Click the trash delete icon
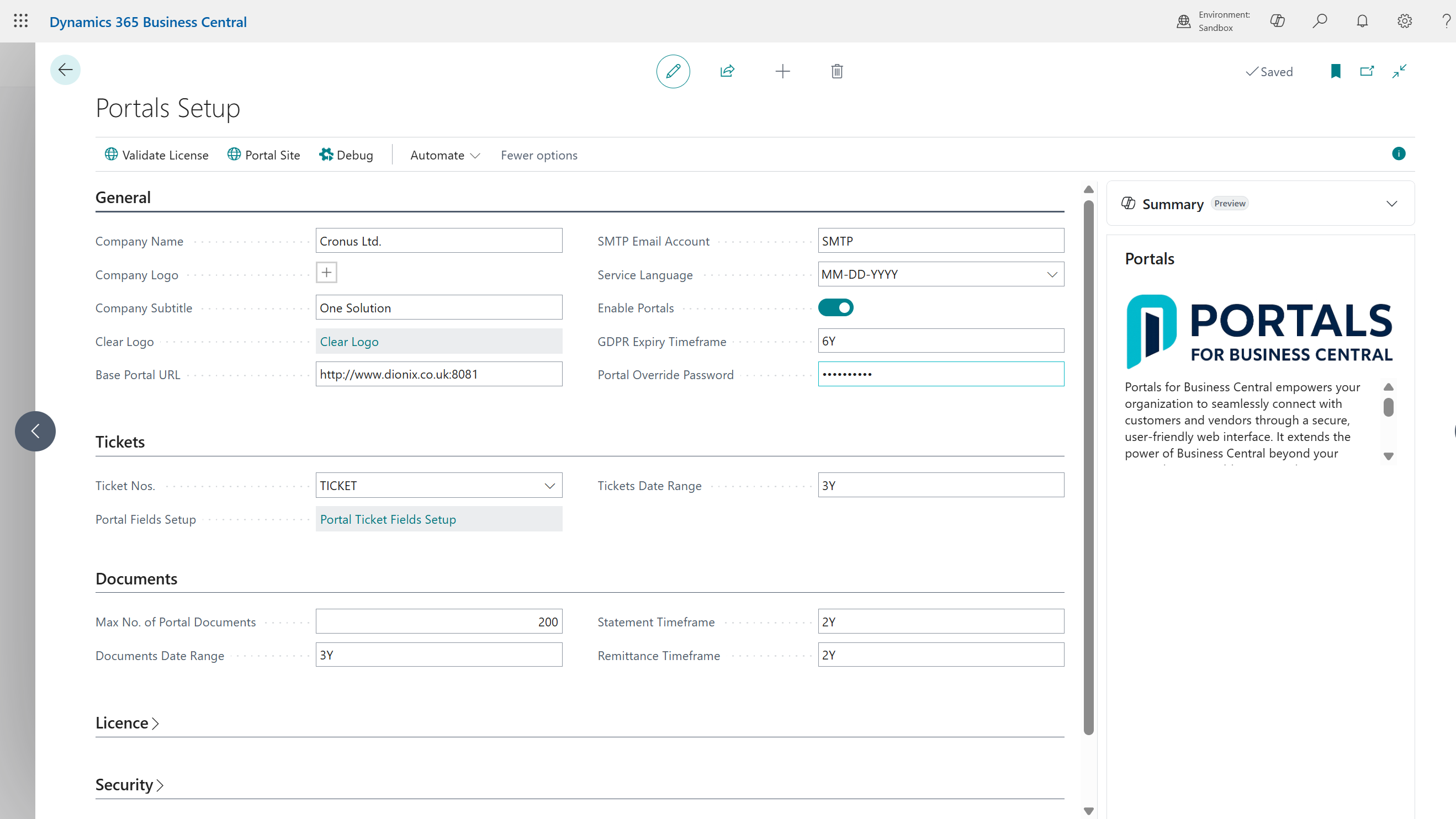Image resolution: width=1456 pixels, height=819 pixels. (x=837, y=71)
